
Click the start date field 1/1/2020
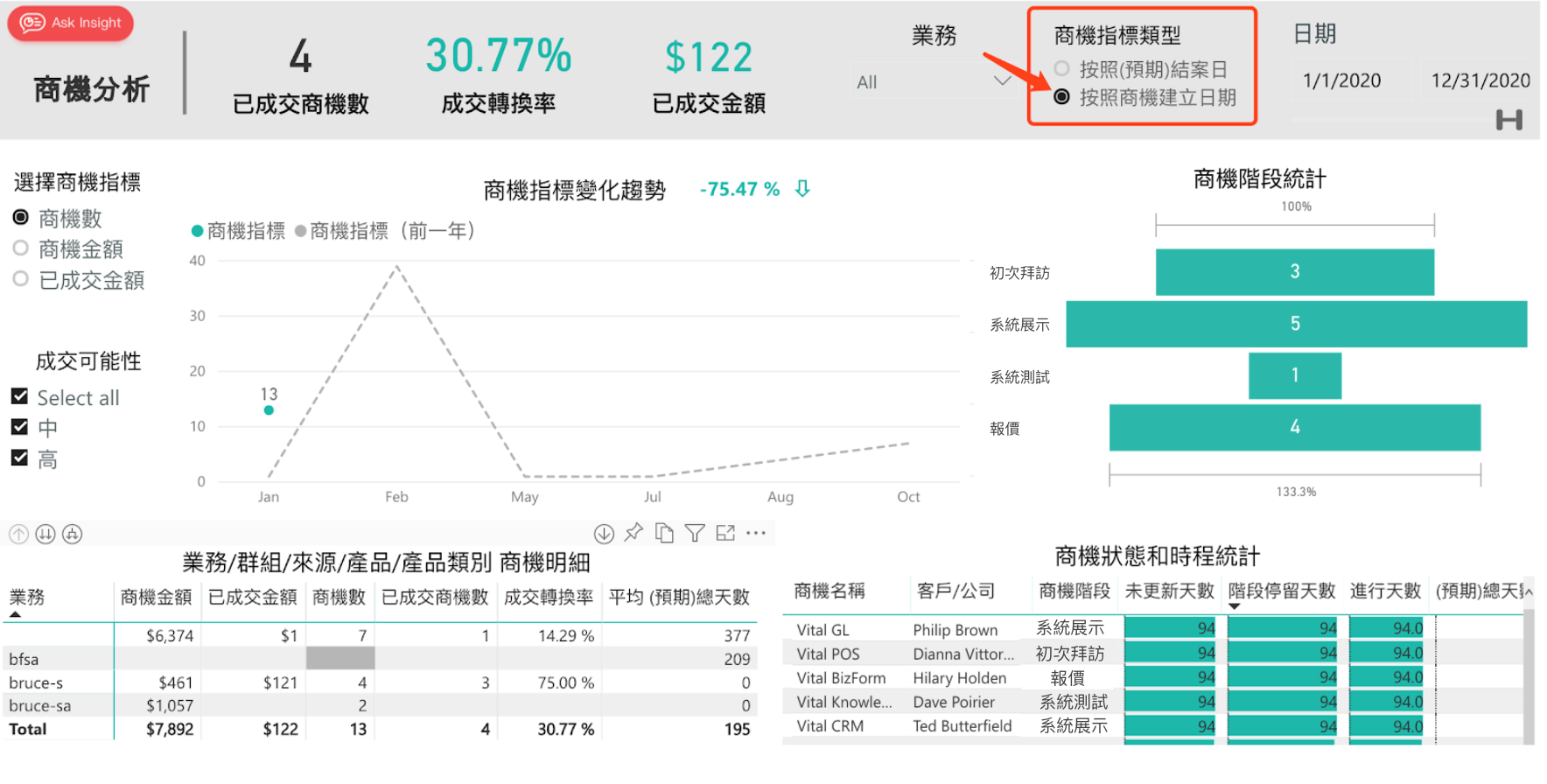[x=1341, y=80]
